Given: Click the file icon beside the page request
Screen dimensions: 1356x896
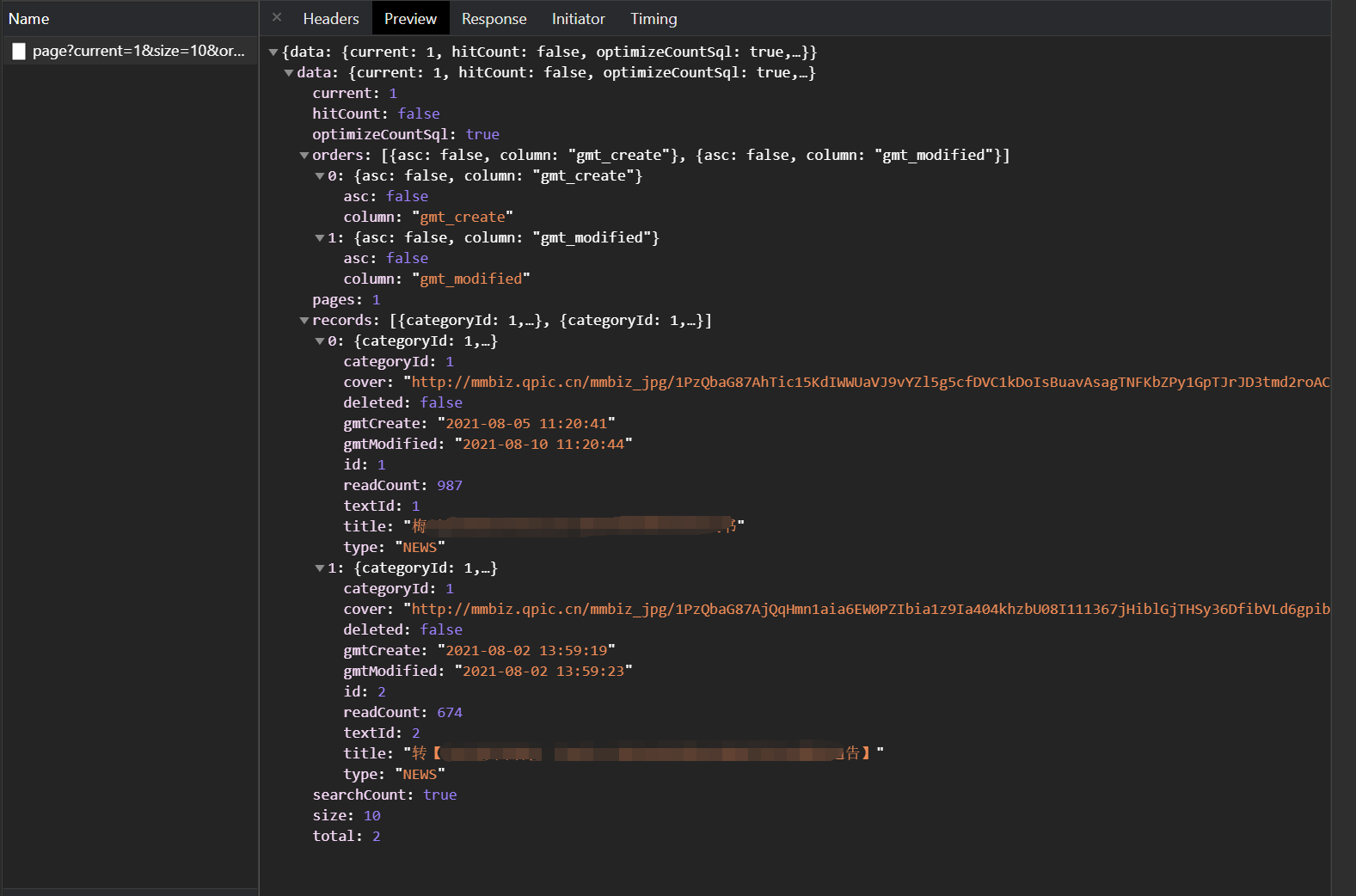Looking at the screenshot, I should (19, 52).
